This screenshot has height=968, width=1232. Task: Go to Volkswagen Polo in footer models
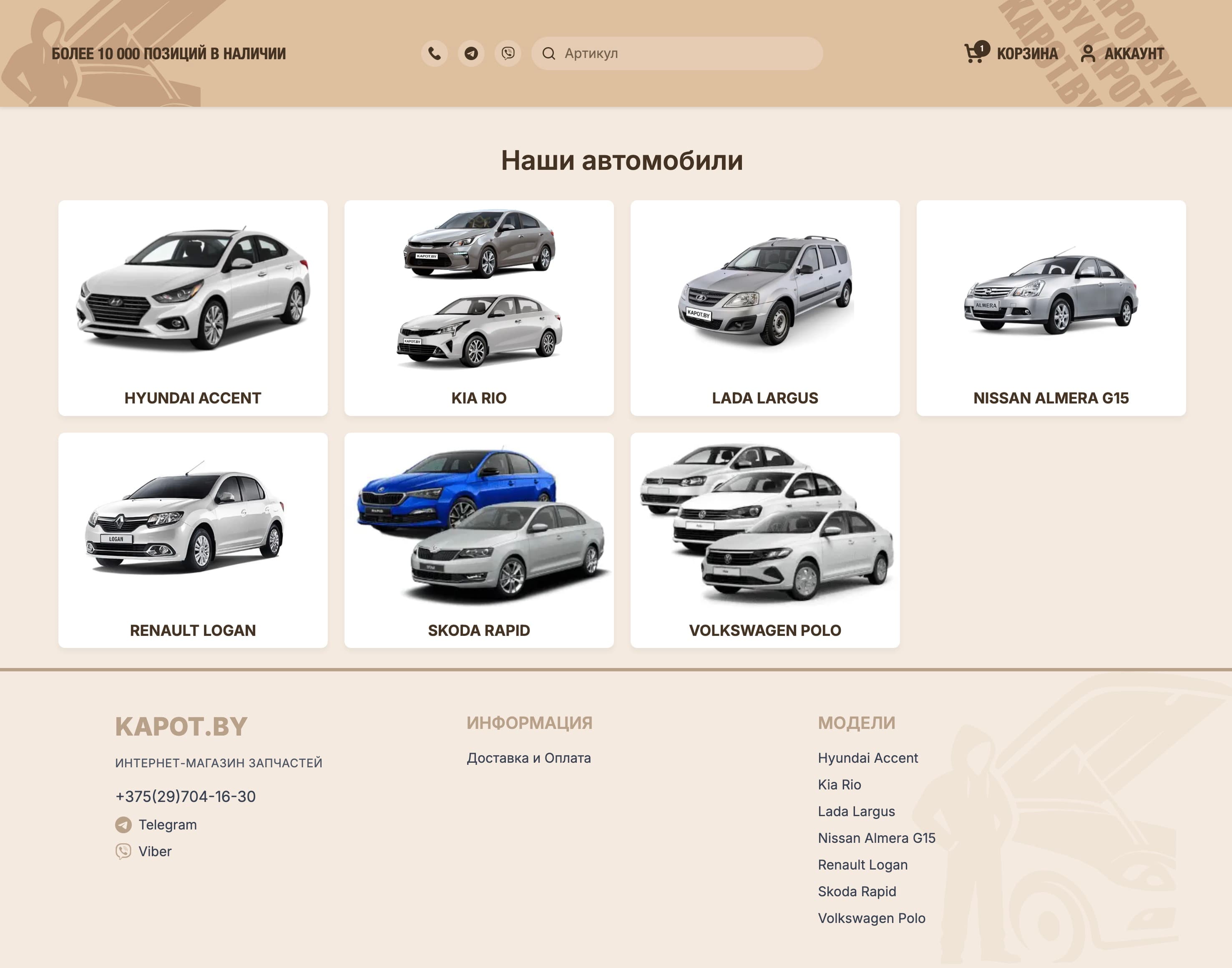click(872, 918)
